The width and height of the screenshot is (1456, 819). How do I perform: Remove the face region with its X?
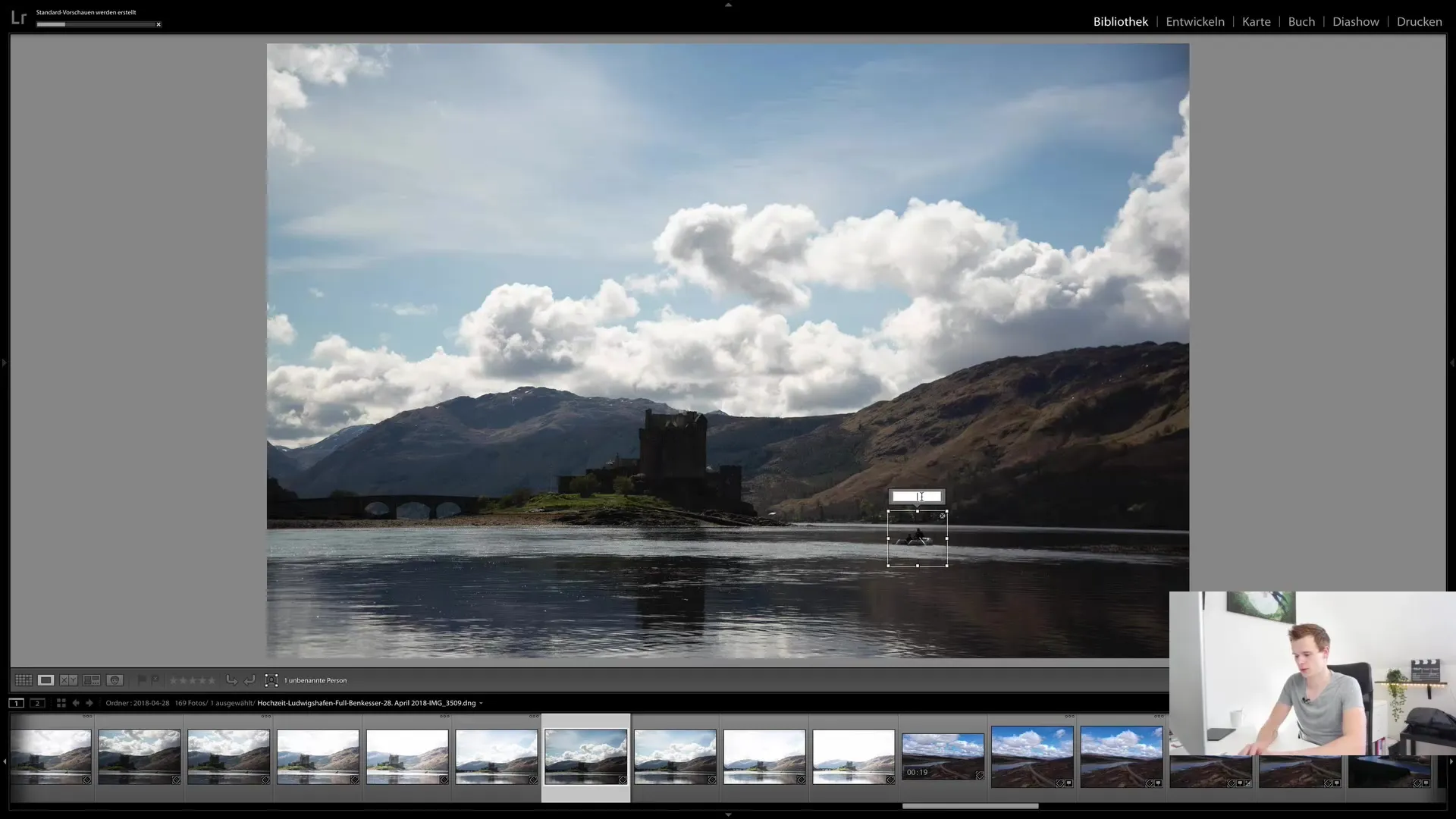pyautogui.click(x=943, y=516)
